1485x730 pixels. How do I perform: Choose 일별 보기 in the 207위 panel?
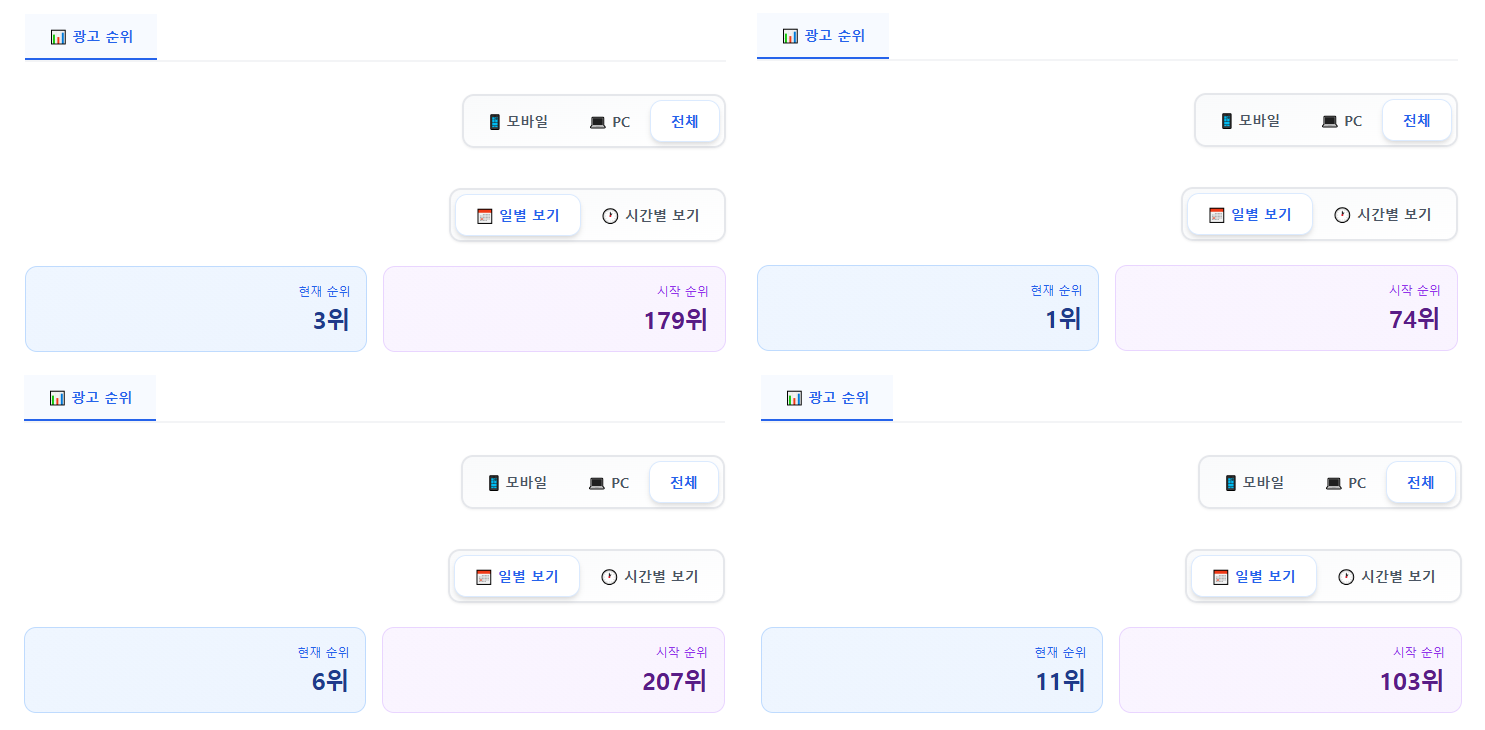tap(517, 577)
